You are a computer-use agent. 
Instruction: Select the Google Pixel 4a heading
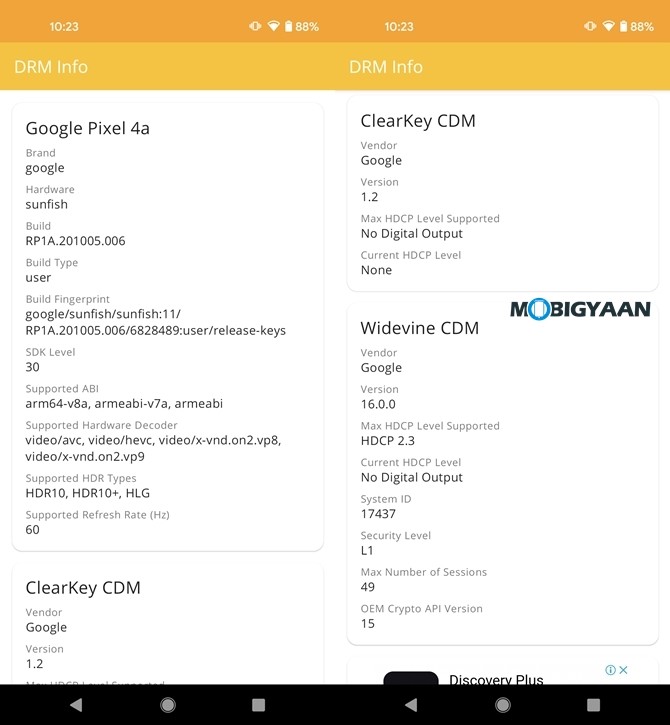(87, 128)
